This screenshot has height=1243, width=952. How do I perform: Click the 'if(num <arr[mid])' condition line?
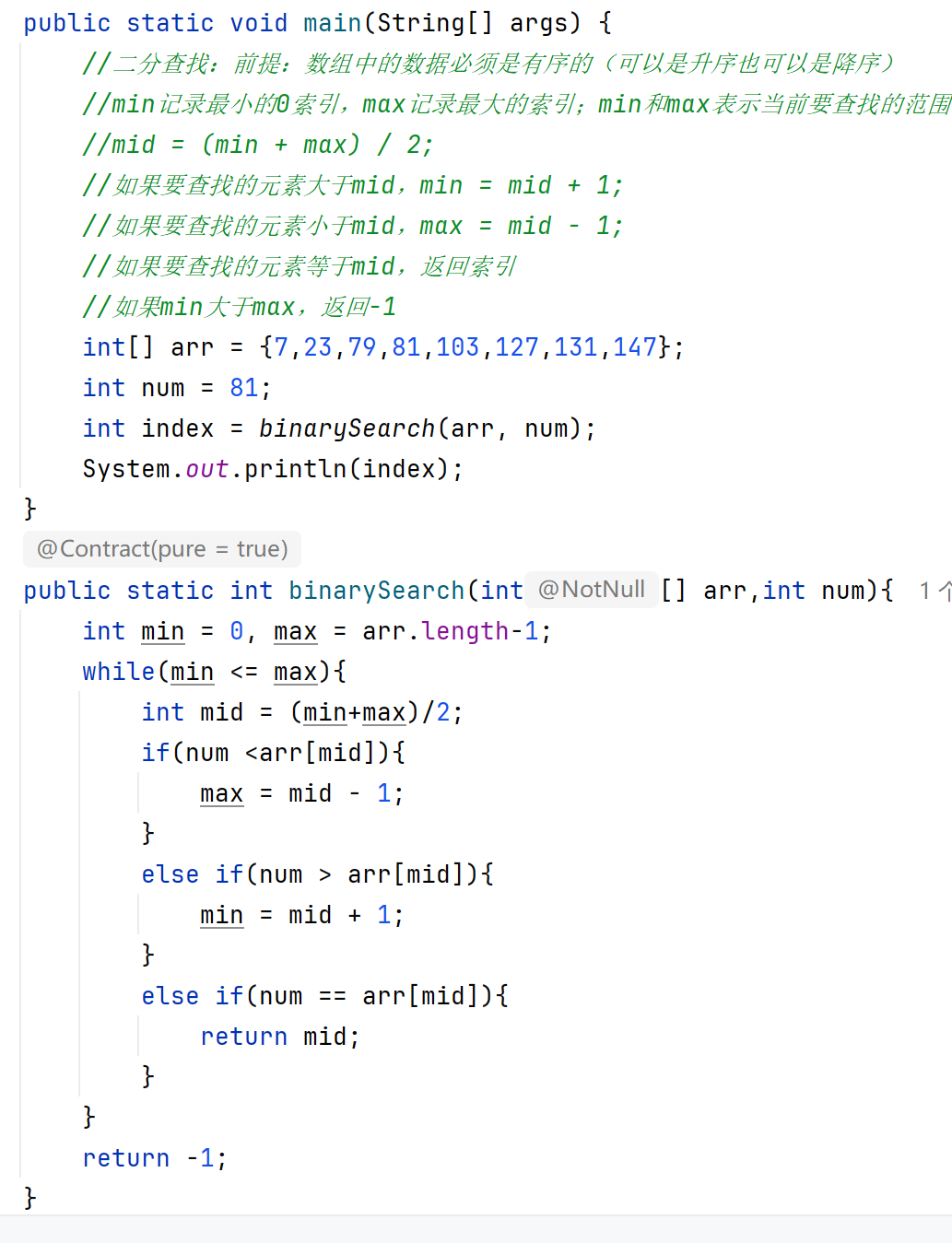[274, 753]
